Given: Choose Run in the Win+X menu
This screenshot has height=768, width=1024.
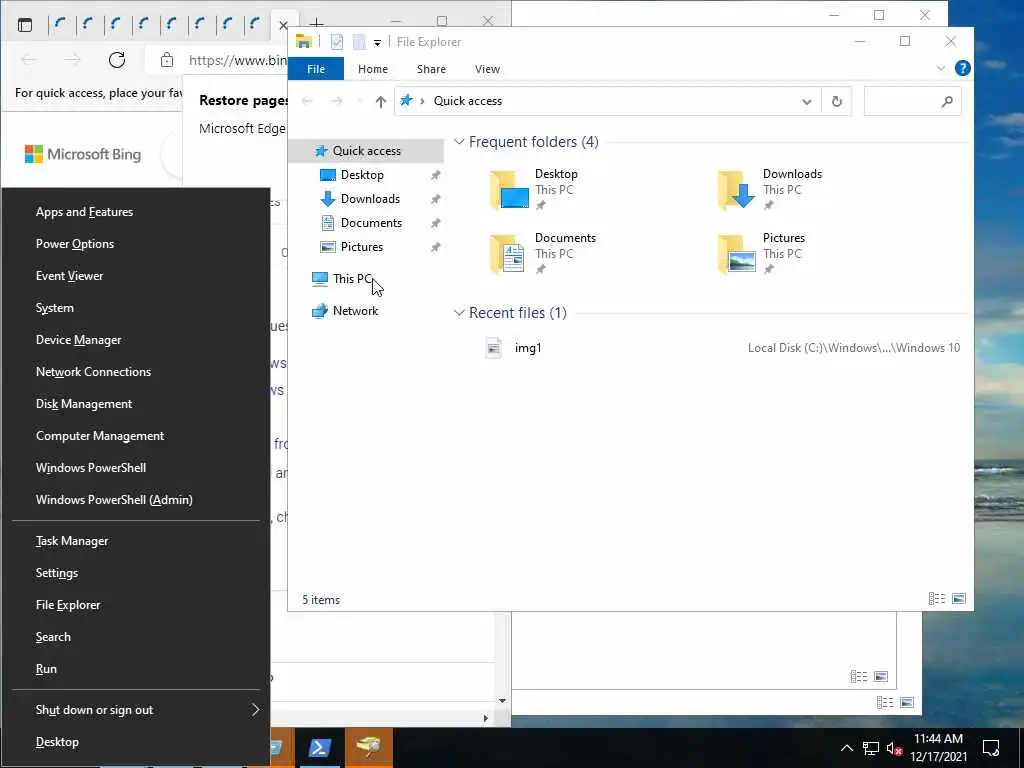Looking at the screenshot, I should 46,669.
